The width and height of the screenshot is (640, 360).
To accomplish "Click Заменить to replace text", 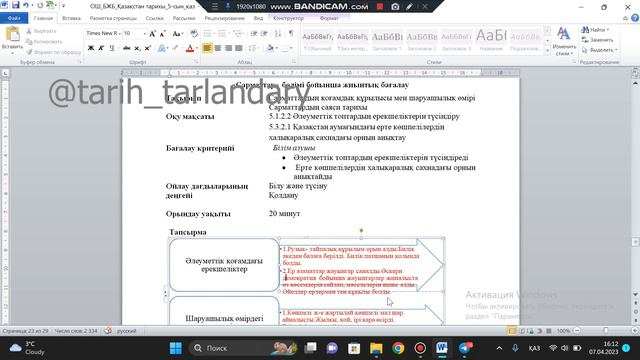I will pyautogui.click(x=598, y=40).
